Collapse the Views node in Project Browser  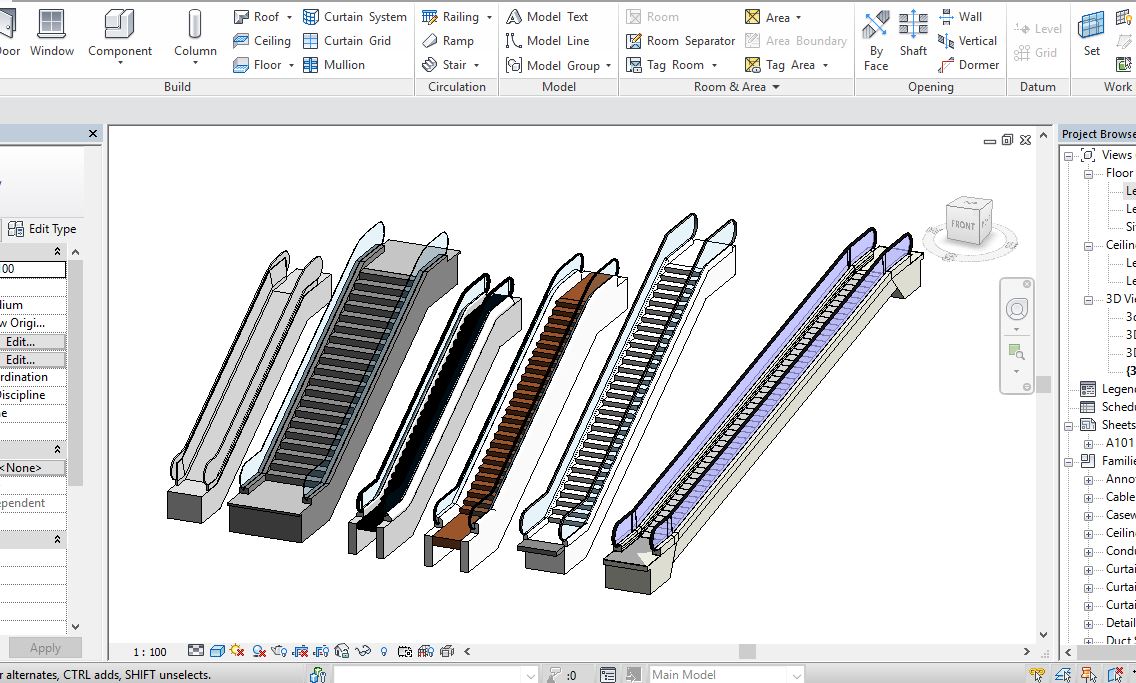click(1069, 155)
